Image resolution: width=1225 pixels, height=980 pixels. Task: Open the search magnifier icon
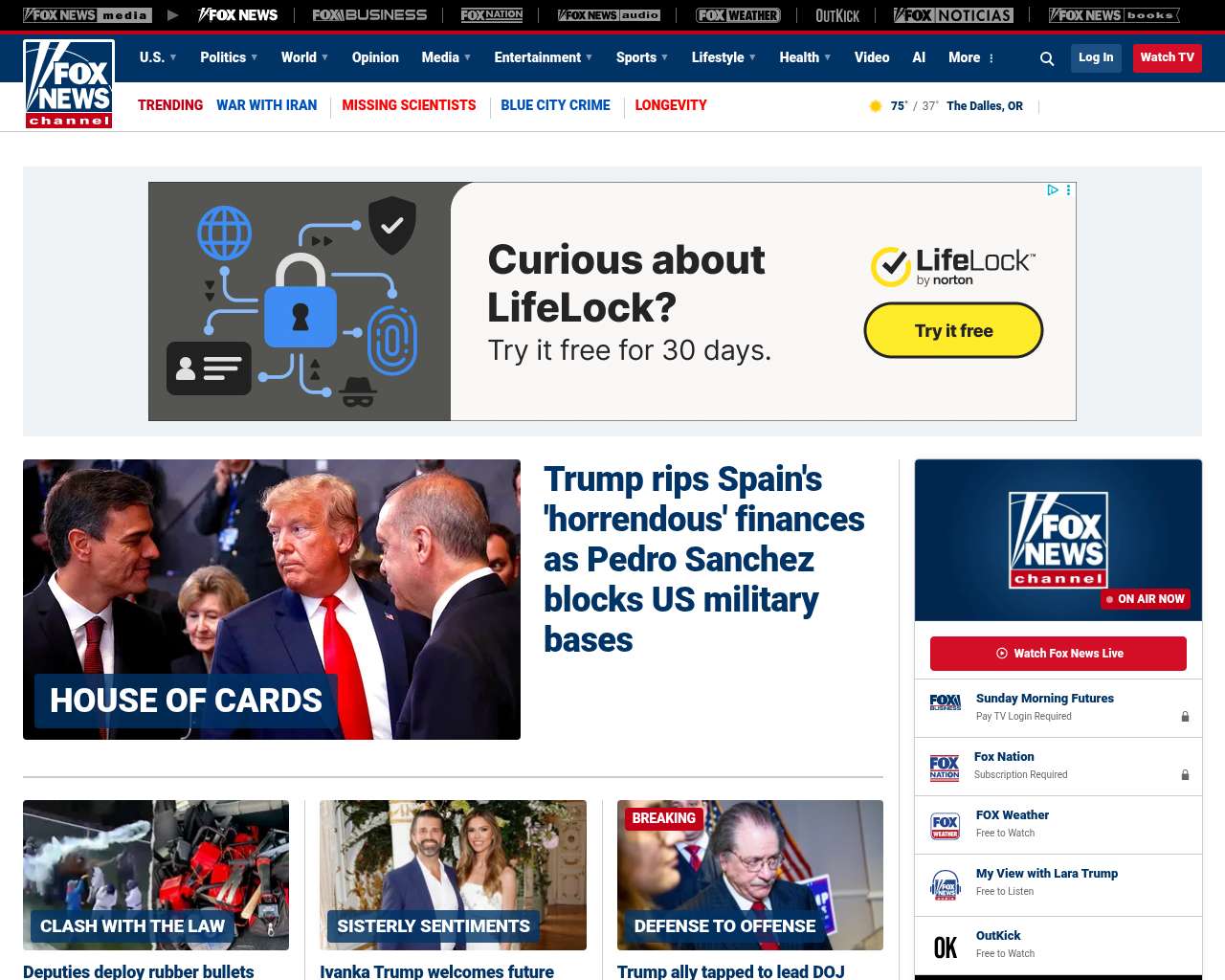click(x=1047, y=58)
